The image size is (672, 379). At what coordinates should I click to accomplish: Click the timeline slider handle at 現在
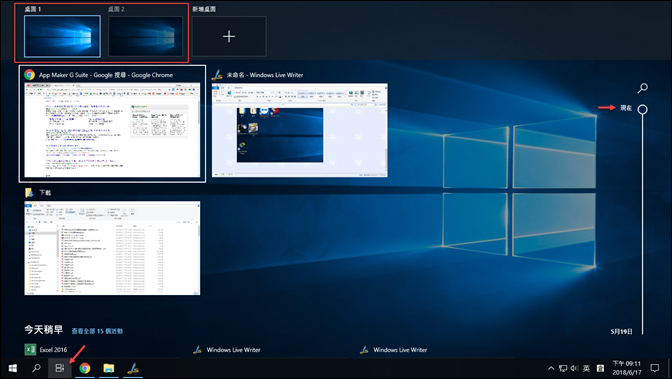tap(642, 109)
